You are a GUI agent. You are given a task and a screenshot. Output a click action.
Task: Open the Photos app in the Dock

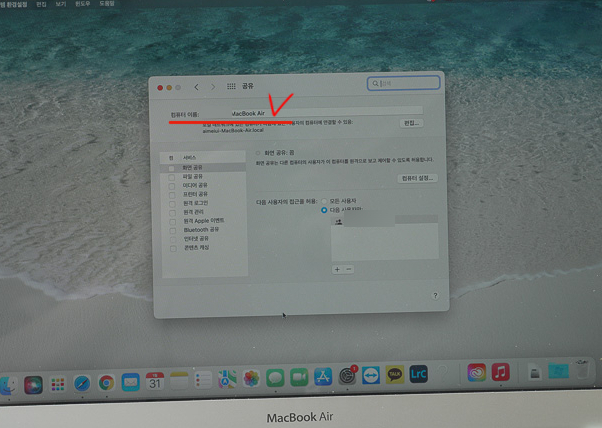click(251, 378)
